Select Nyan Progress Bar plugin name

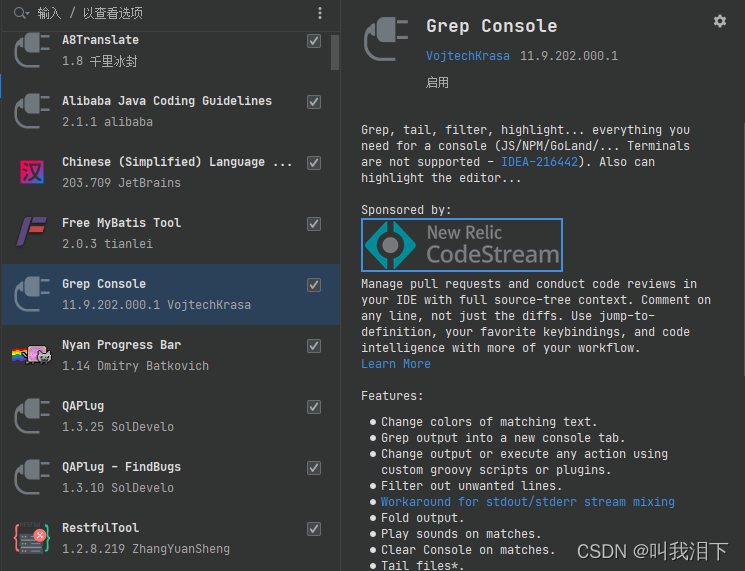point(121,345)
